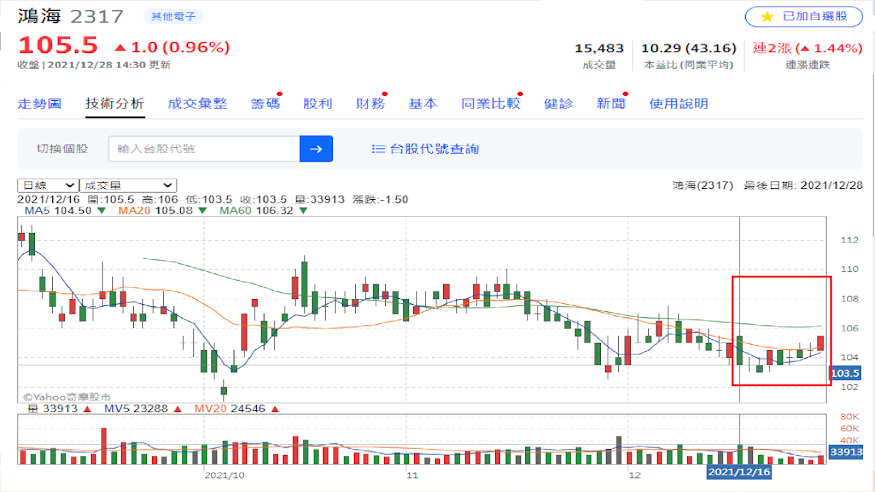Switch to the 基本 tab
Screen dimensions: 875x492
pos(423,104)
